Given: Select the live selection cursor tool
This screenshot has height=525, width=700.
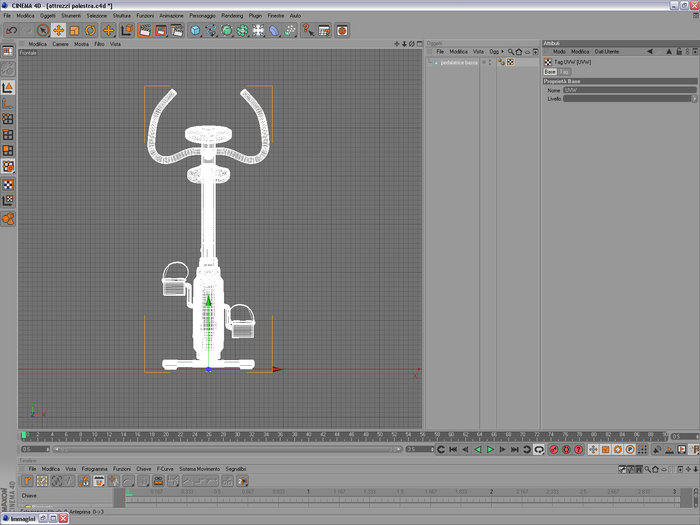Looking at the screenshot, I should (43, 30).
